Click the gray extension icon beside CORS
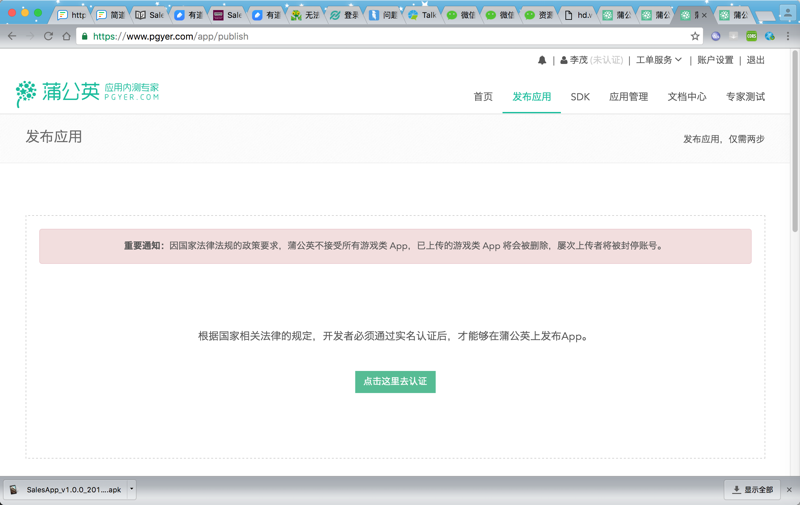The height and width of the screenshot is (505, 800). click(734, 36)
